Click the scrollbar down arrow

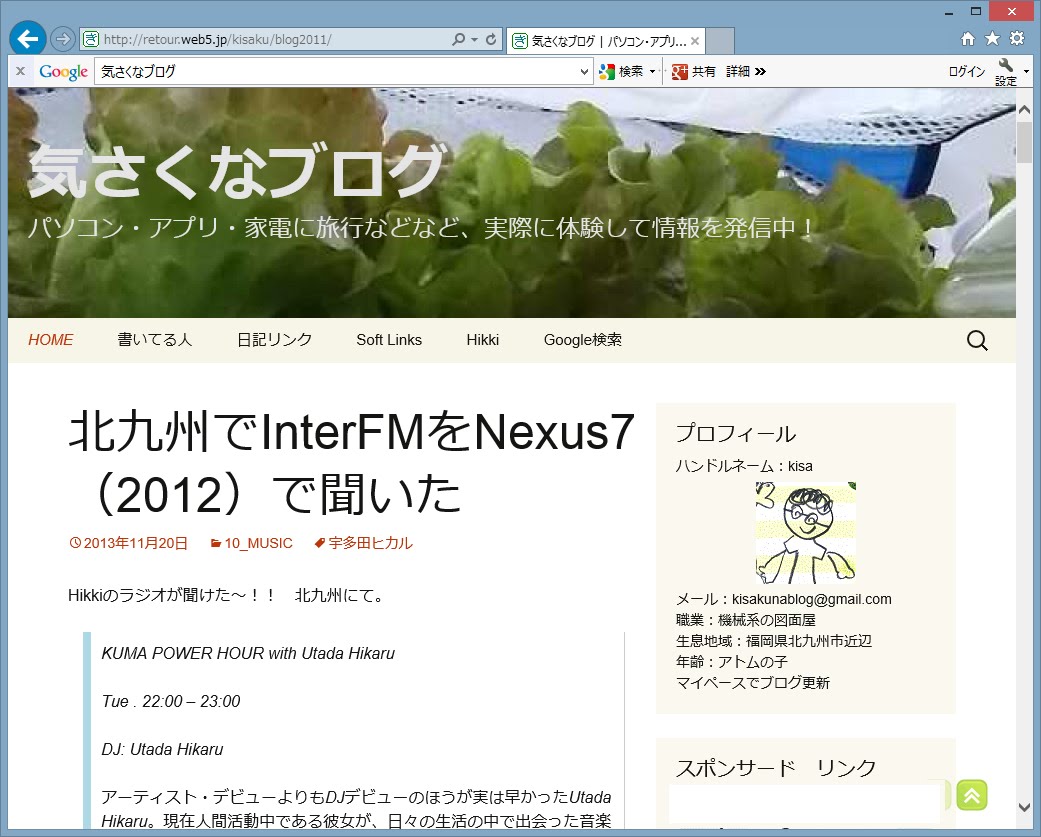(1024, 807)
